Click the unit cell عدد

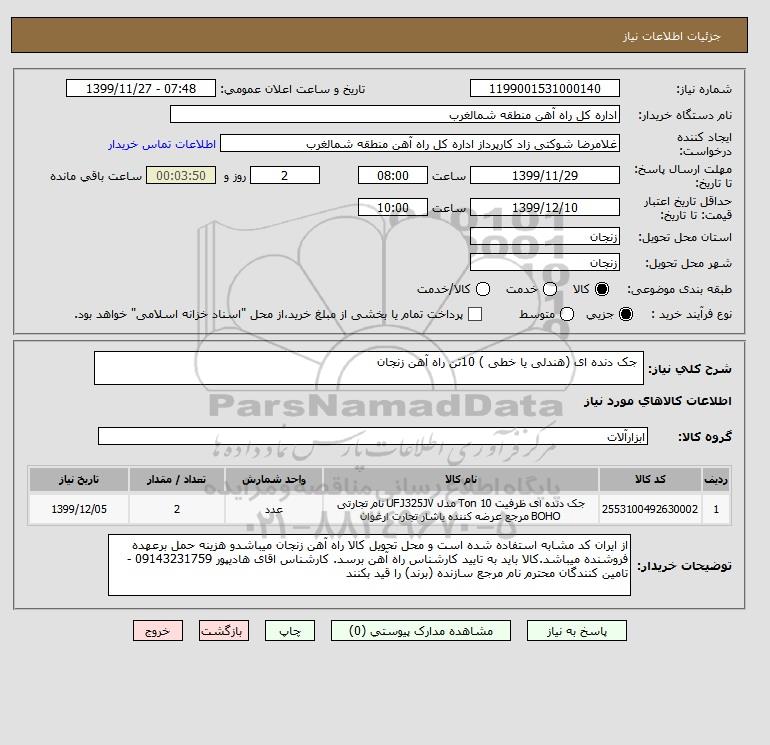[274, 510]
